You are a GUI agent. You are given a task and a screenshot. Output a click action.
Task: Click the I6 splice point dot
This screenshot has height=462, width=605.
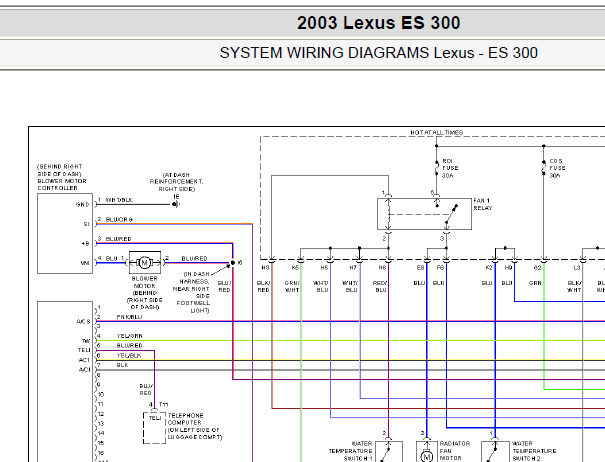(233, 263)
